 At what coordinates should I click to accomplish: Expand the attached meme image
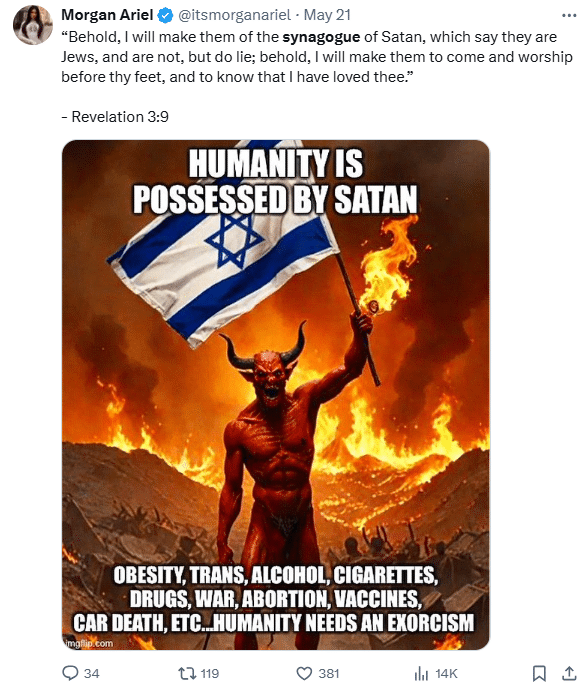(x=275, y=395)
